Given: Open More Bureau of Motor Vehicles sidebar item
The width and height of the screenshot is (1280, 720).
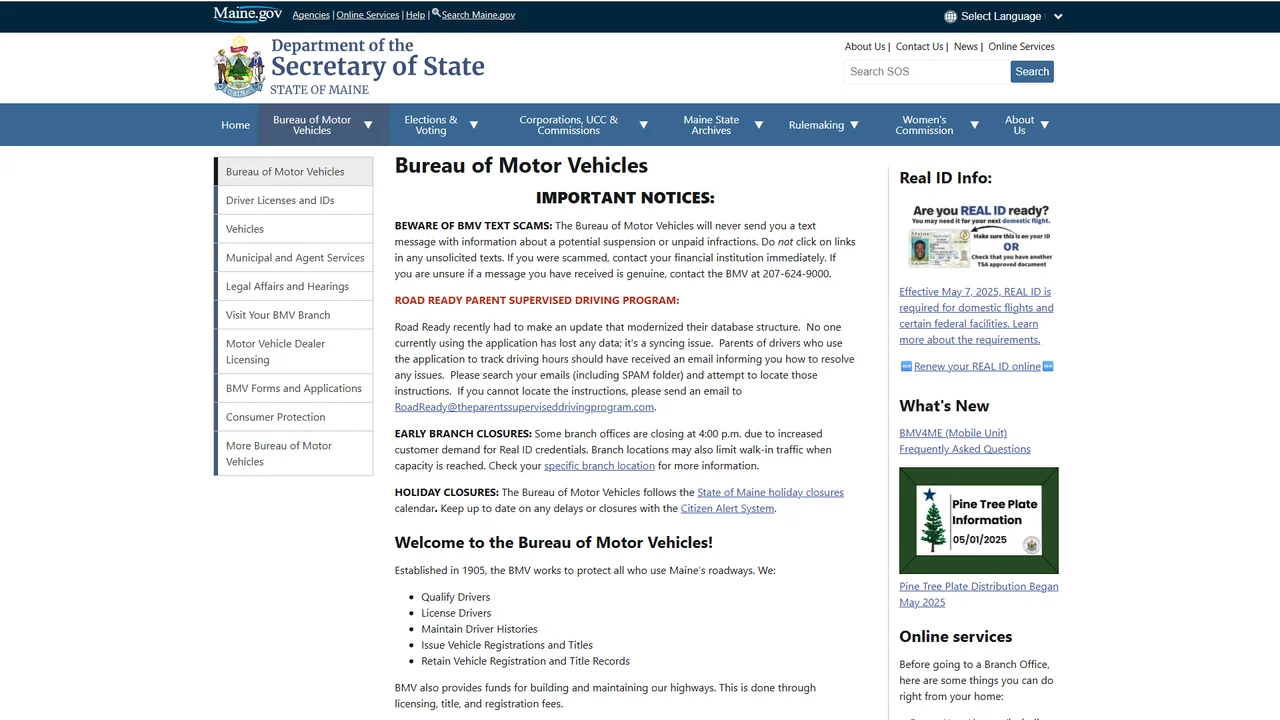Looking at the screenshot, I should (294, 454).
